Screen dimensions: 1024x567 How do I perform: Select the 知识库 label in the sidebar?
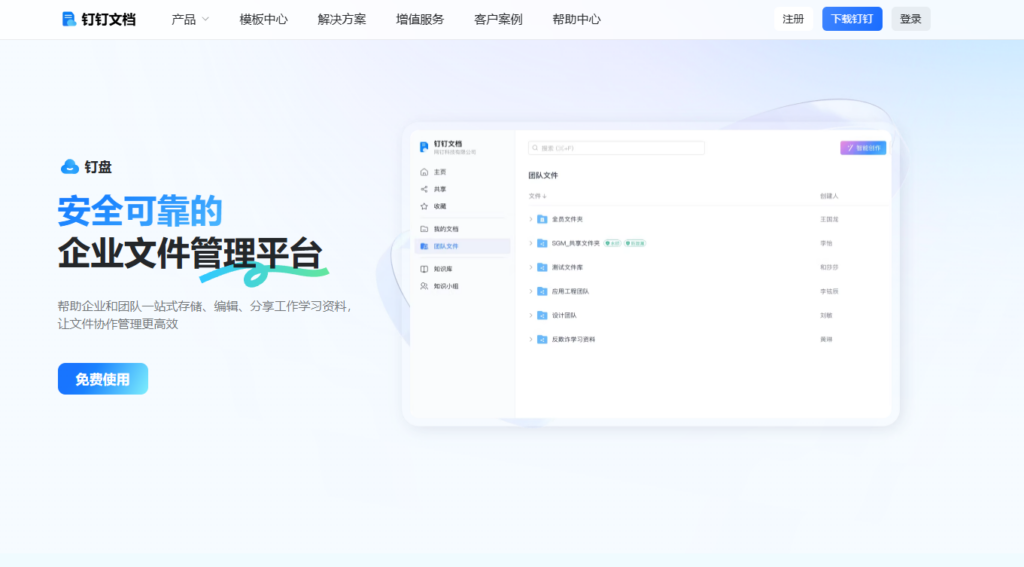pyautogui.click(x=443, y=268)
